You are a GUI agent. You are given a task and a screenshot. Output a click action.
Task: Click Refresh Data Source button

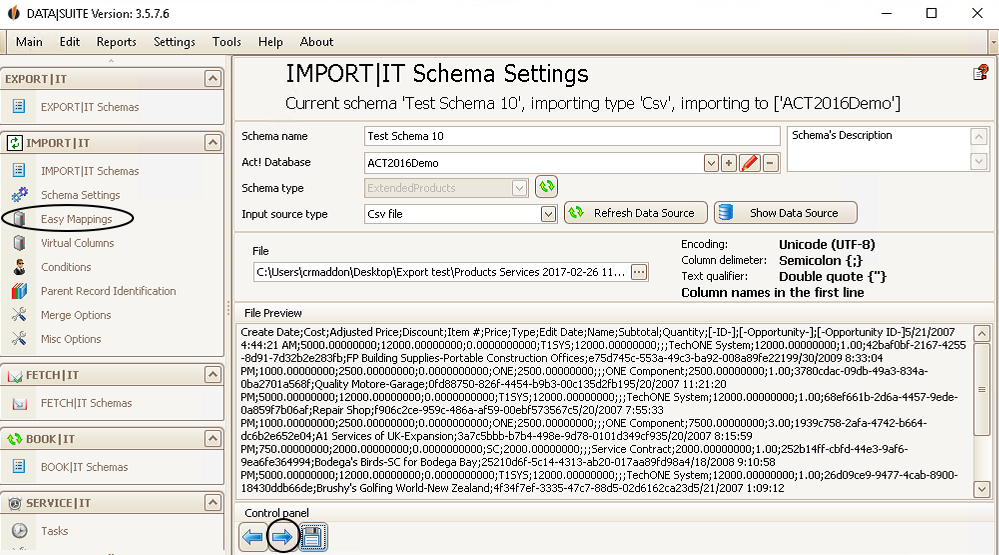636,213
